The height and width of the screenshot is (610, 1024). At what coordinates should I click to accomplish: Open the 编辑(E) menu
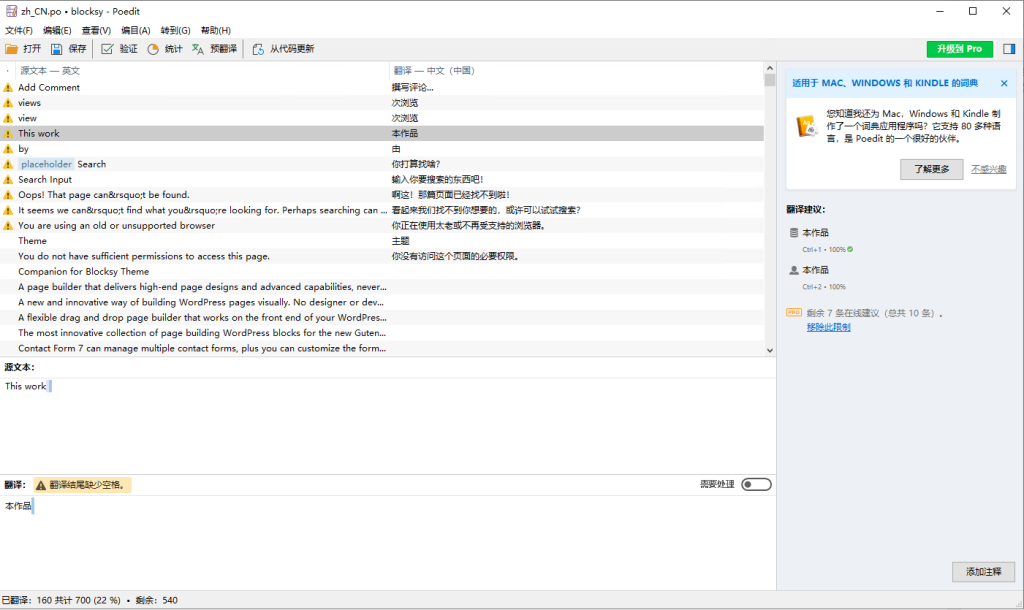tap(57, 30)
